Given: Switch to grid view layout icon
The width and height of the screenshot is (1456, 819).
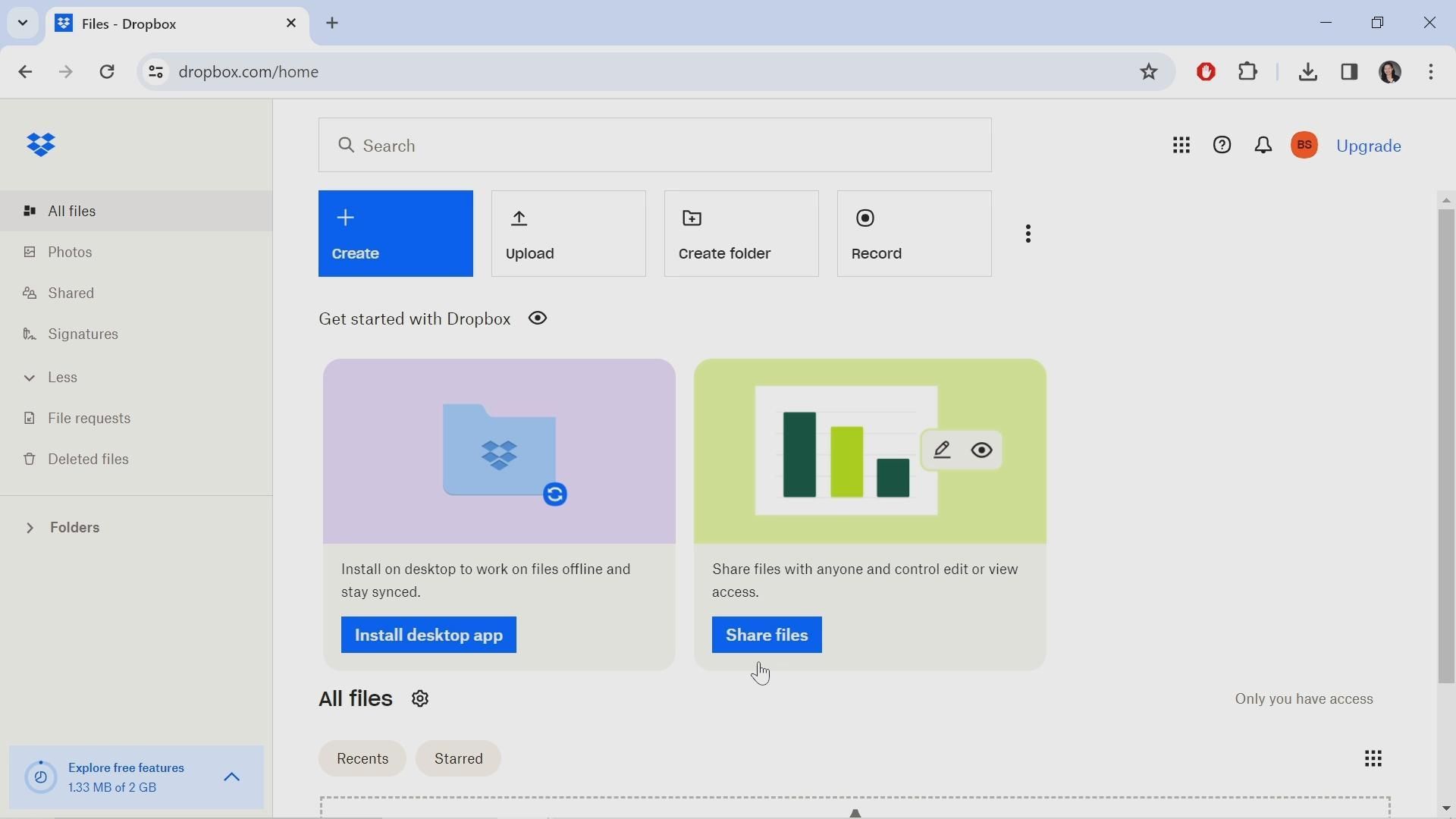Looking at the screenshot, I should (x=1373, y=759).
